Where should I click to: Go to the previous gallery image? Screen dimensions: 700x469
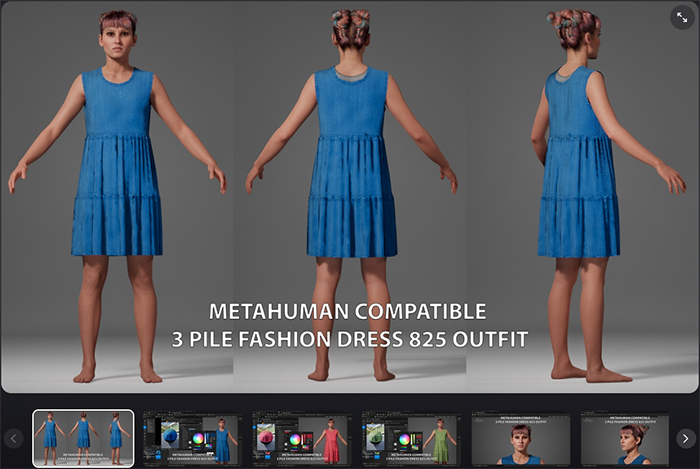tap(14, 438)
